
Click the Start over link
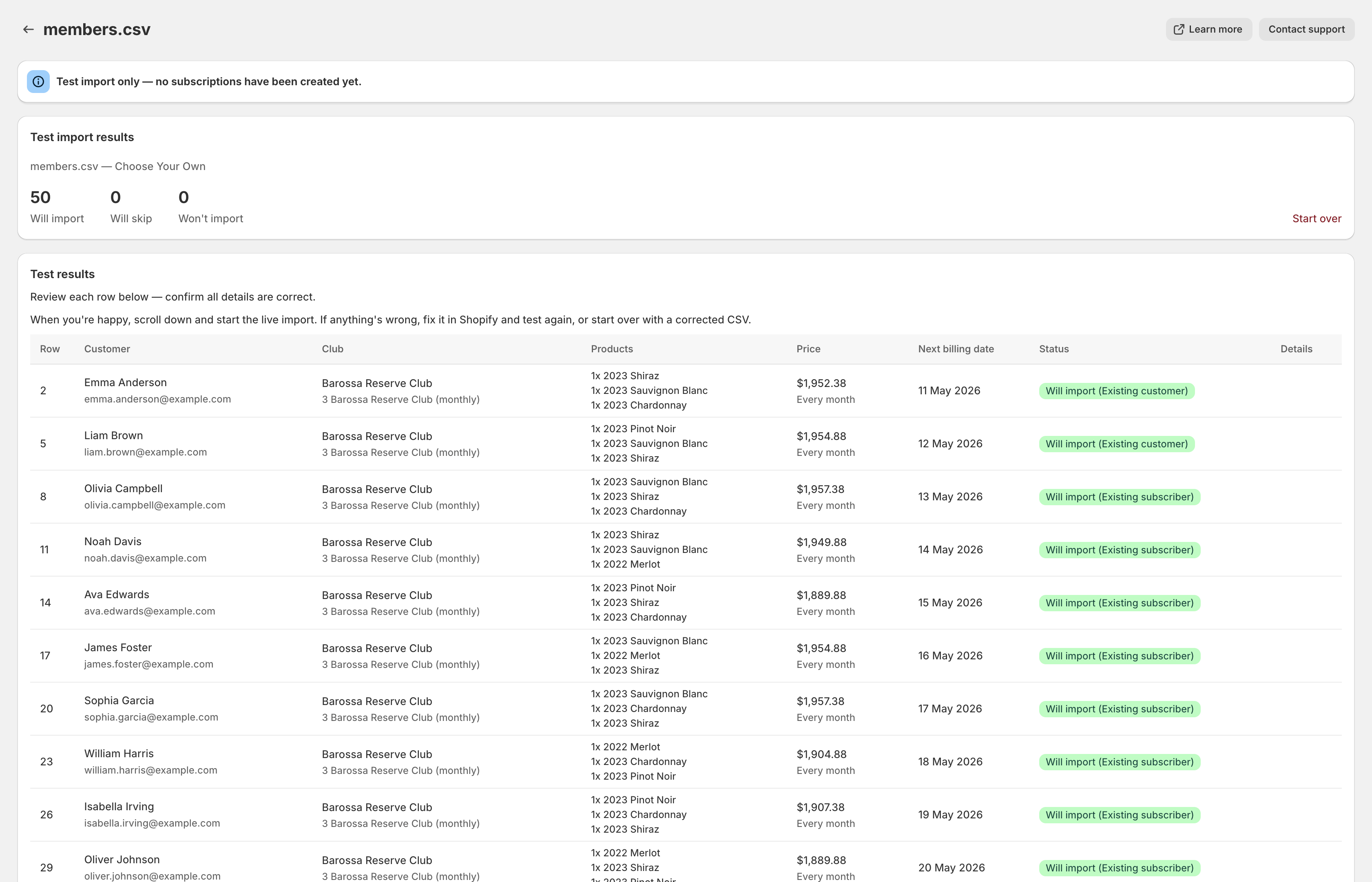coord(1317,218)
